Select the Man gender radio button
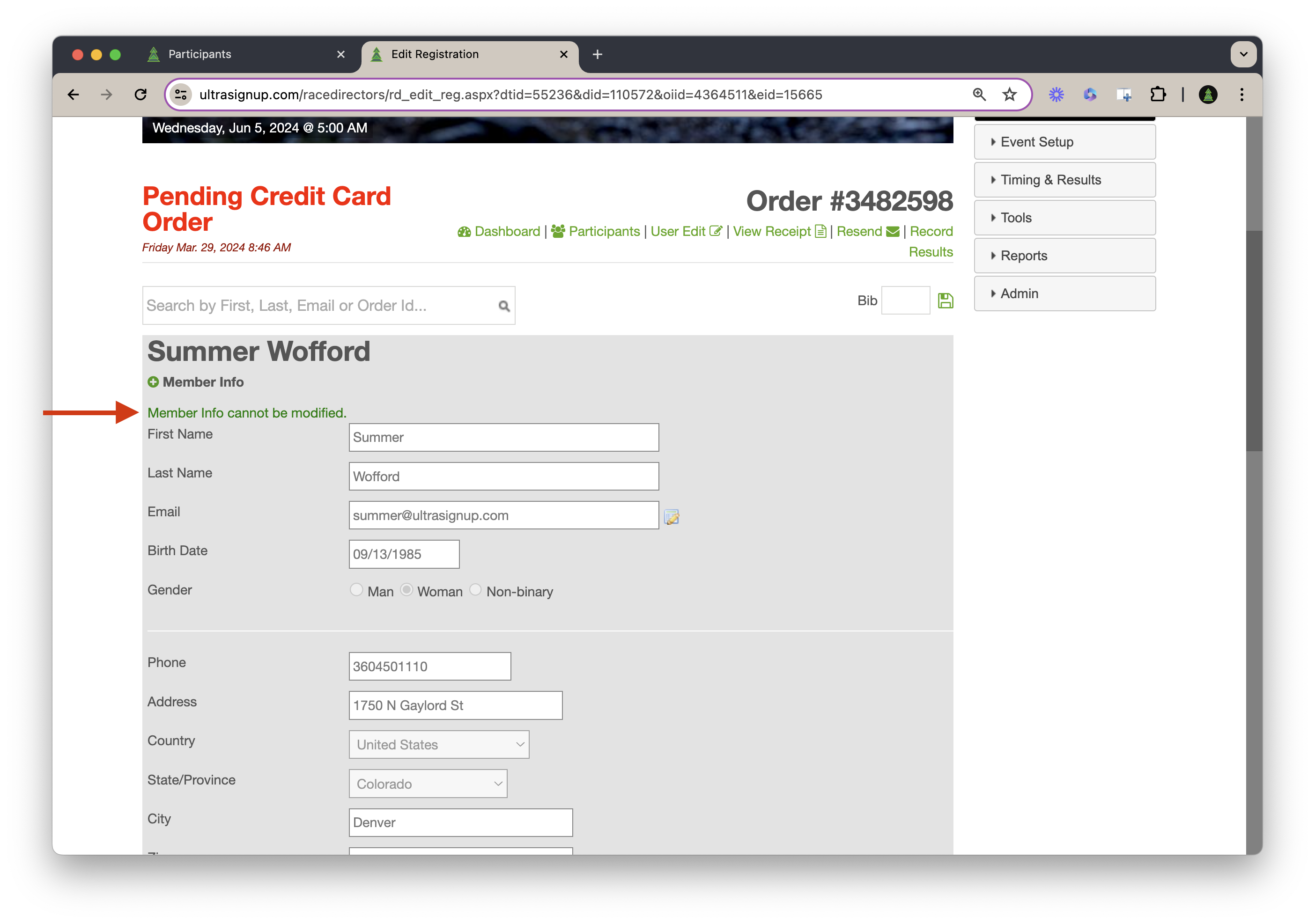The image size is (1315, 924). pos(356,590)
